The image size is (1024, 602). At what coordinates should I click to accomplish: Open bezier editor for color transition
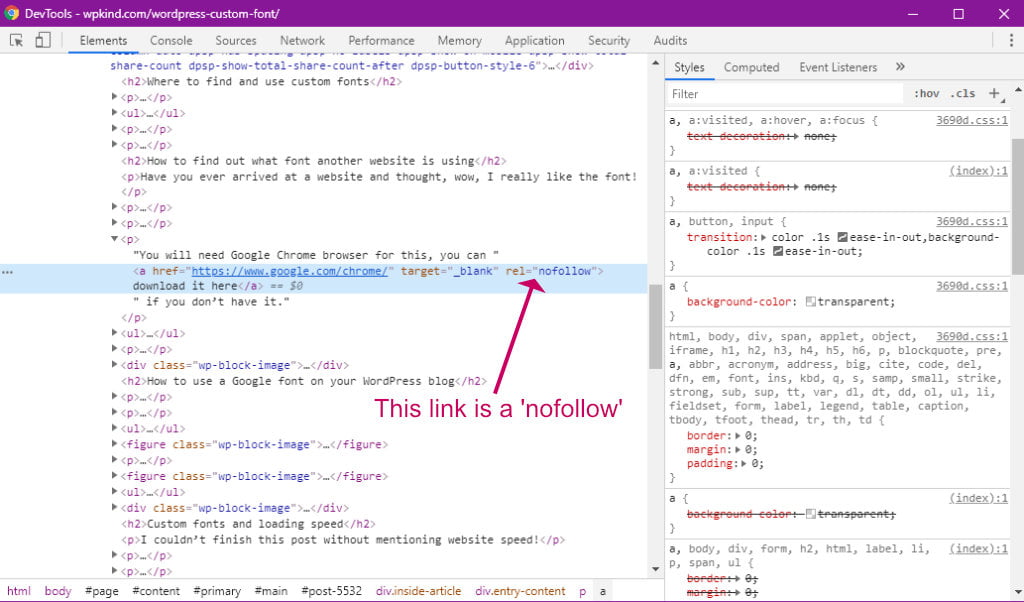click(x=843, y=237)
